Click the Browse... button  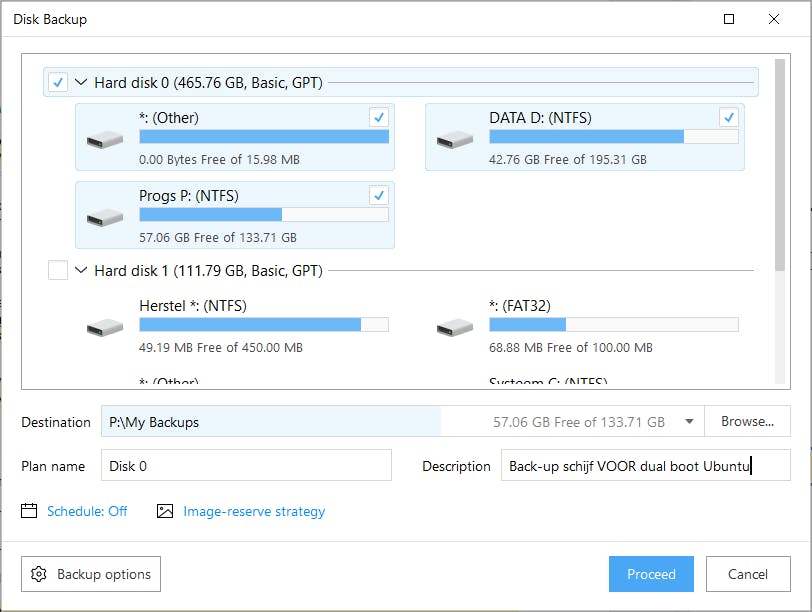[747, 422]
